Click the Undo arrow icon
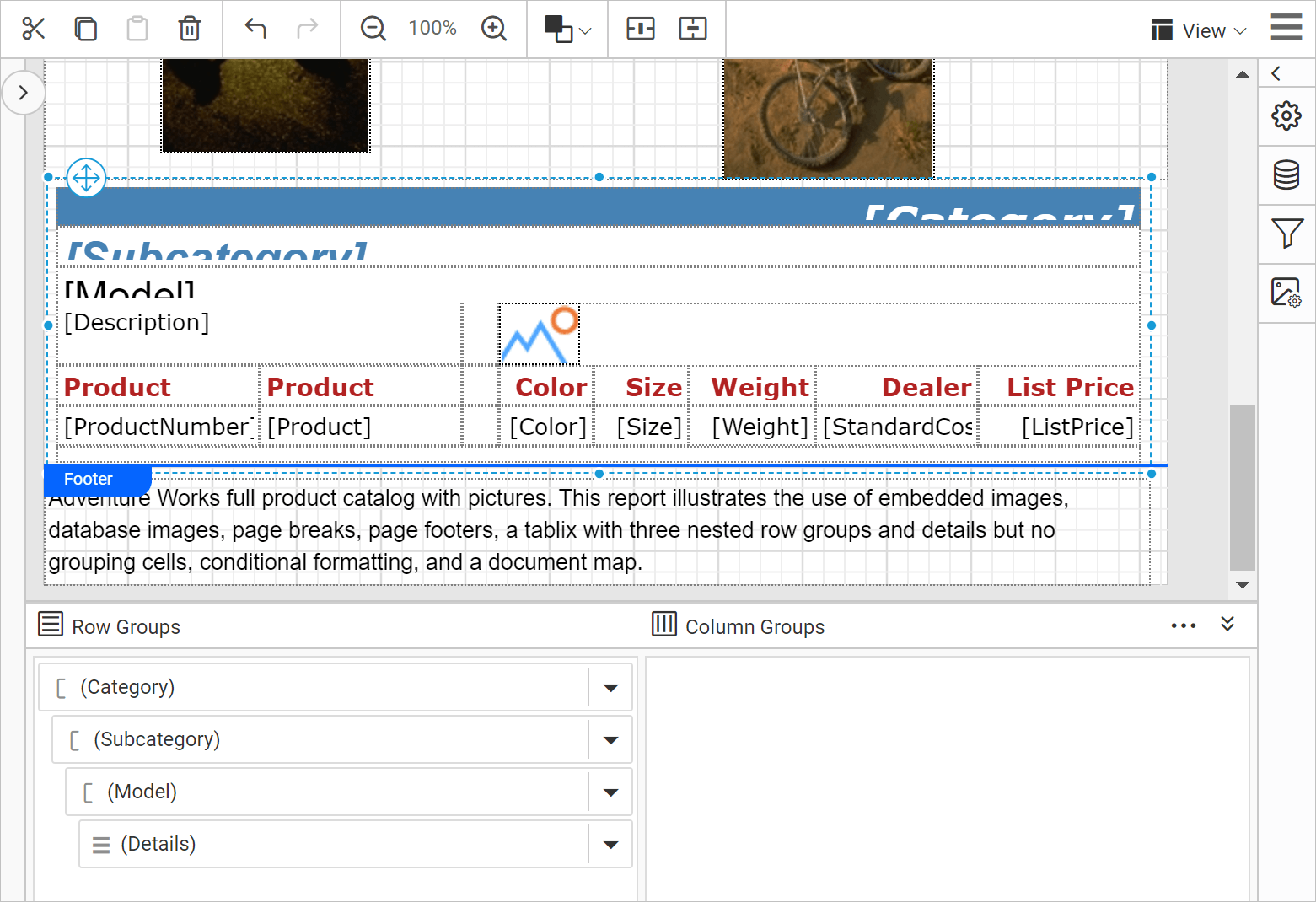The height and width of the screenshot is (902, 1316). (255, 29)
